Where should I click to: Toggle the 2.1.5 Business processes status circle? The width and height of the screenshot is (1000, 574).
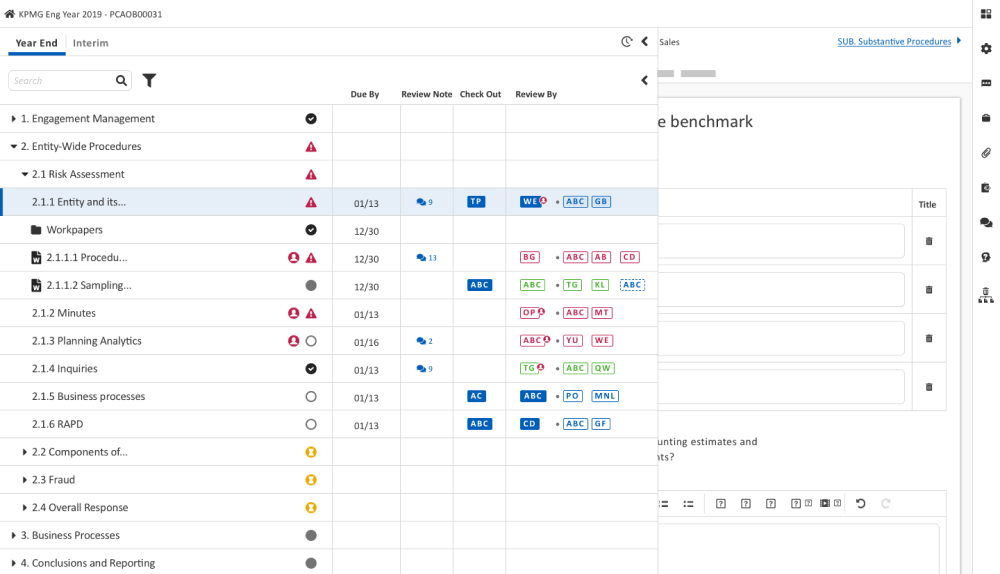(311, 397)
